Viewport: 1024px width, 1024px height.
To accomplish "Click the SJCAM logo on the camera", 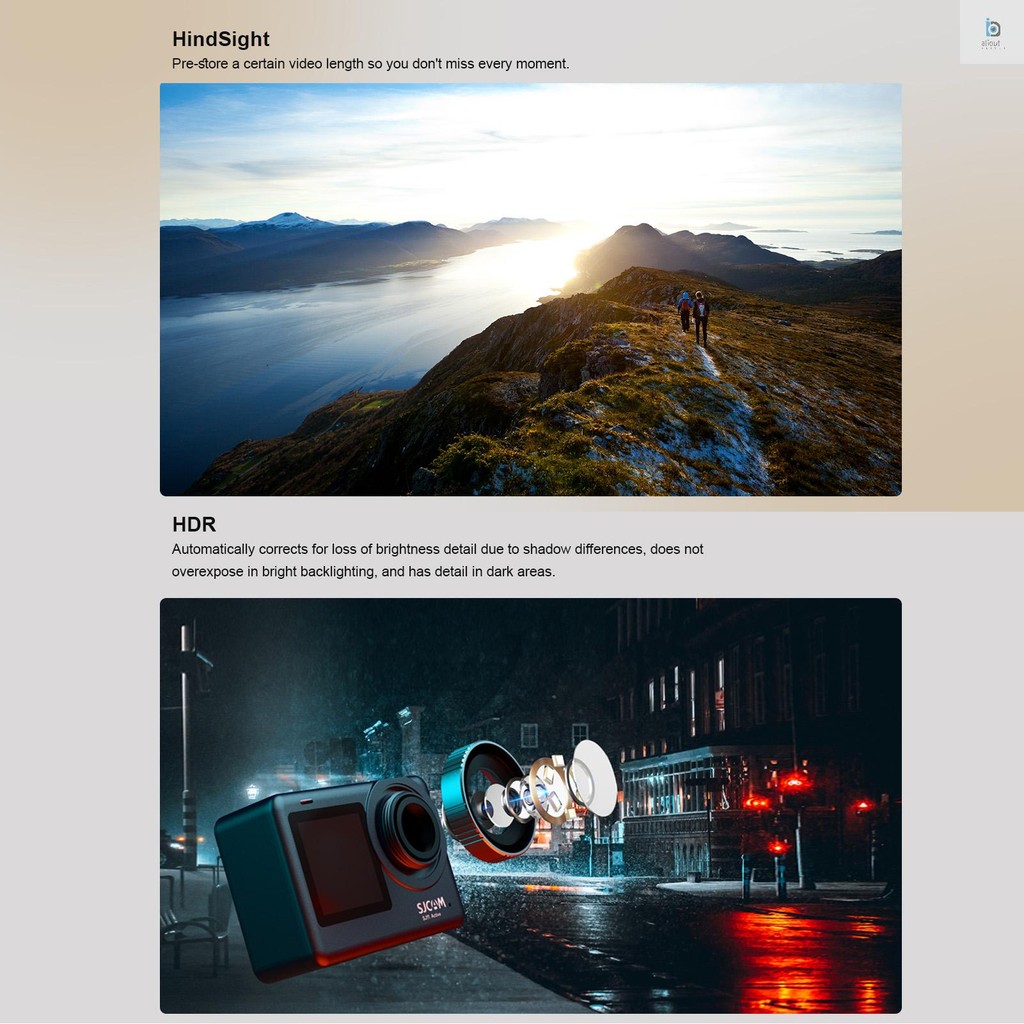I will tap(431, 908).
